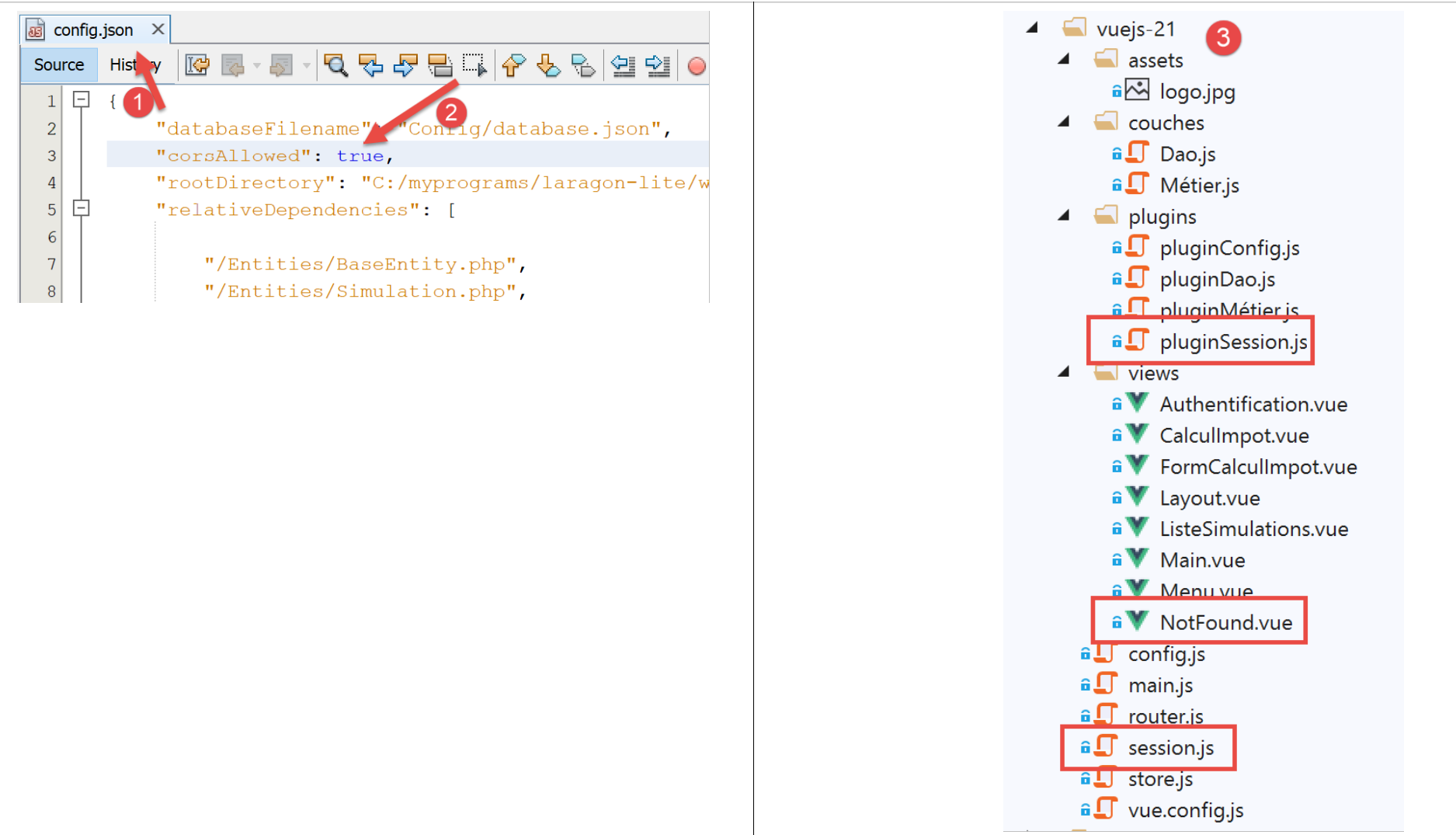The height and width of the screenshot is (835, 1456).
Task: Toggle Highlight Search icon in toolbar
Action: click(x=440, y=65)
